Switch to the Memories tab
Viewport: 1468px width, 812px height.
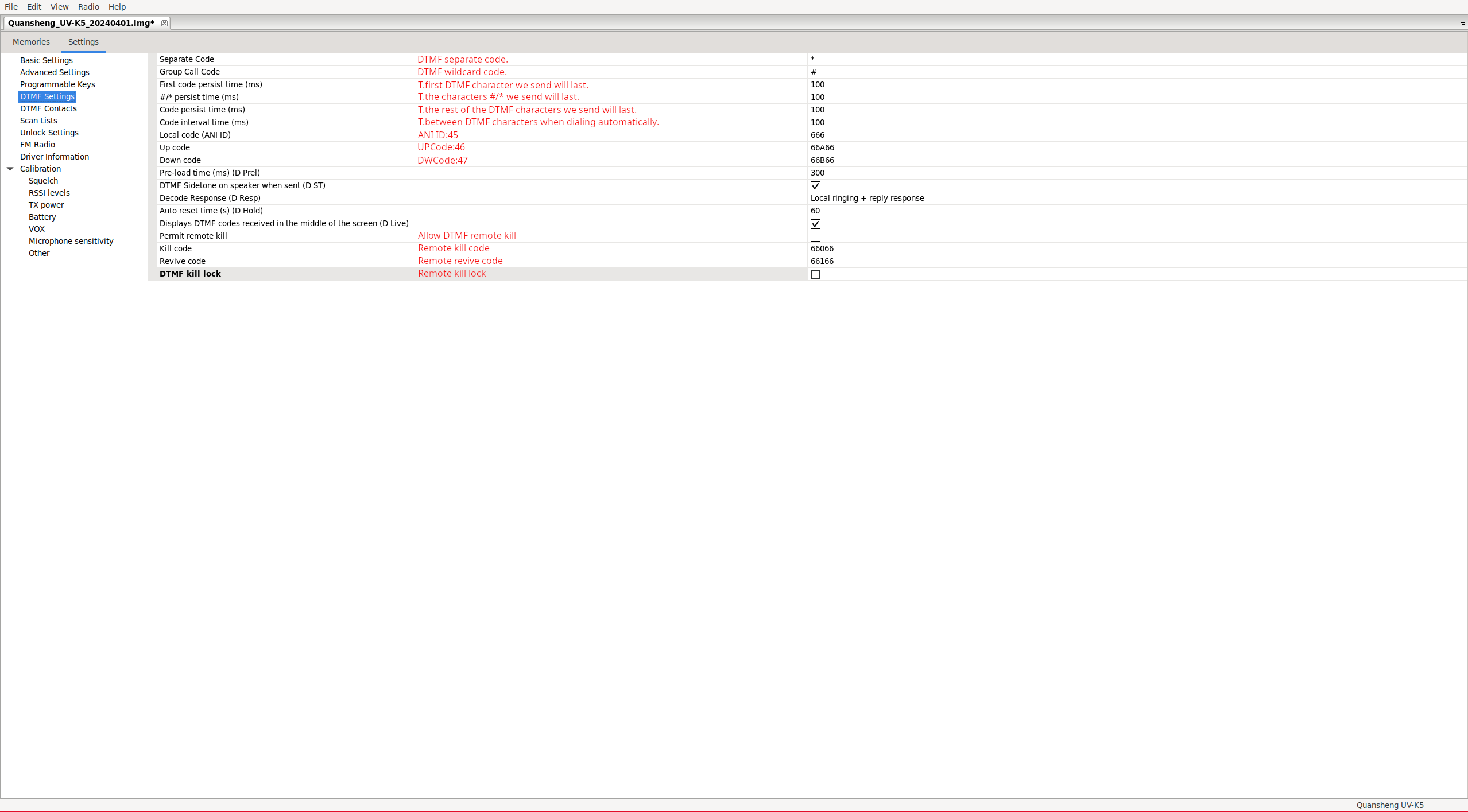(x=31, y=42)
